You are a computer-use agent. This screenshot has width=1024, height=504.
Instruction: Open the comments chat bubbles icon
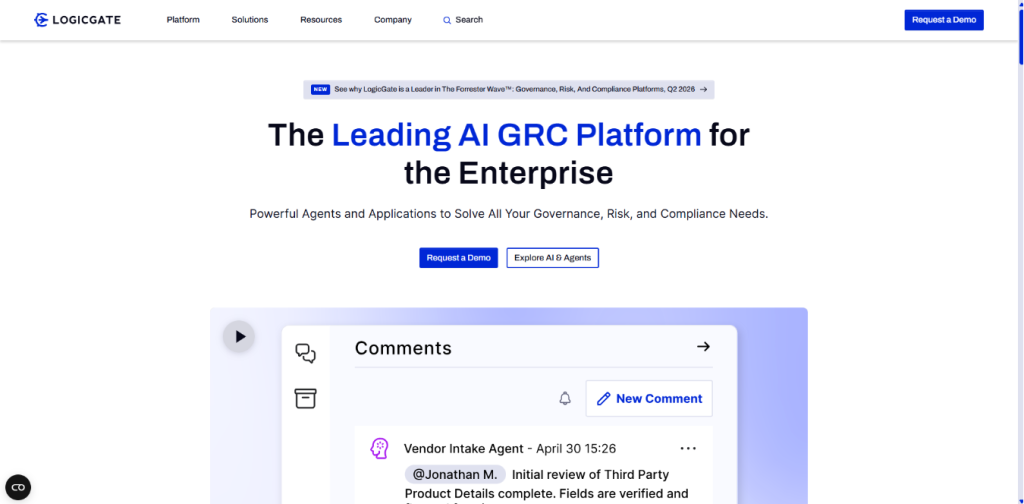click(x=305, y=353)
